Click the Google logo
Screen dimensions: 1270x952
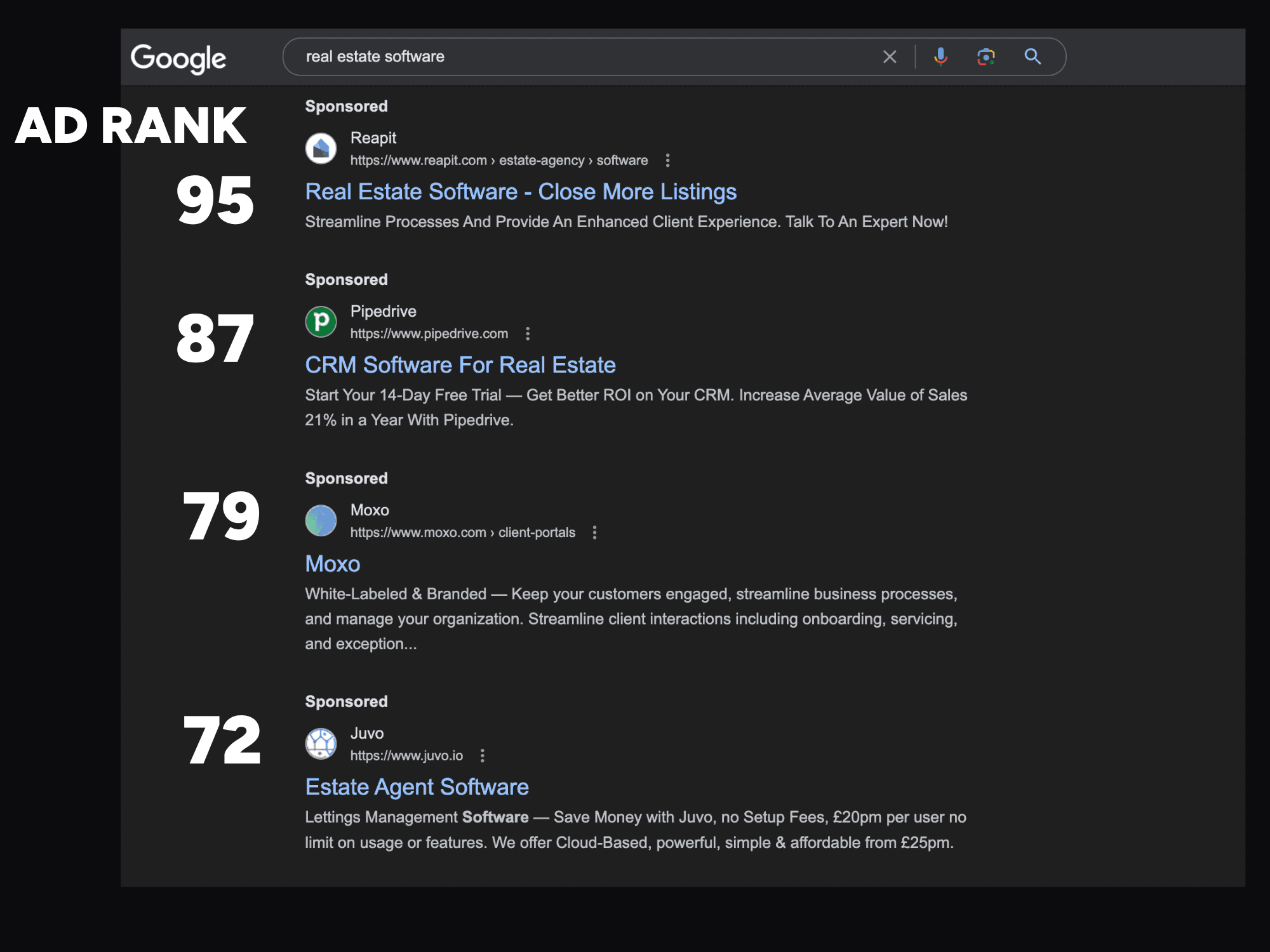[x=178, y=58]
